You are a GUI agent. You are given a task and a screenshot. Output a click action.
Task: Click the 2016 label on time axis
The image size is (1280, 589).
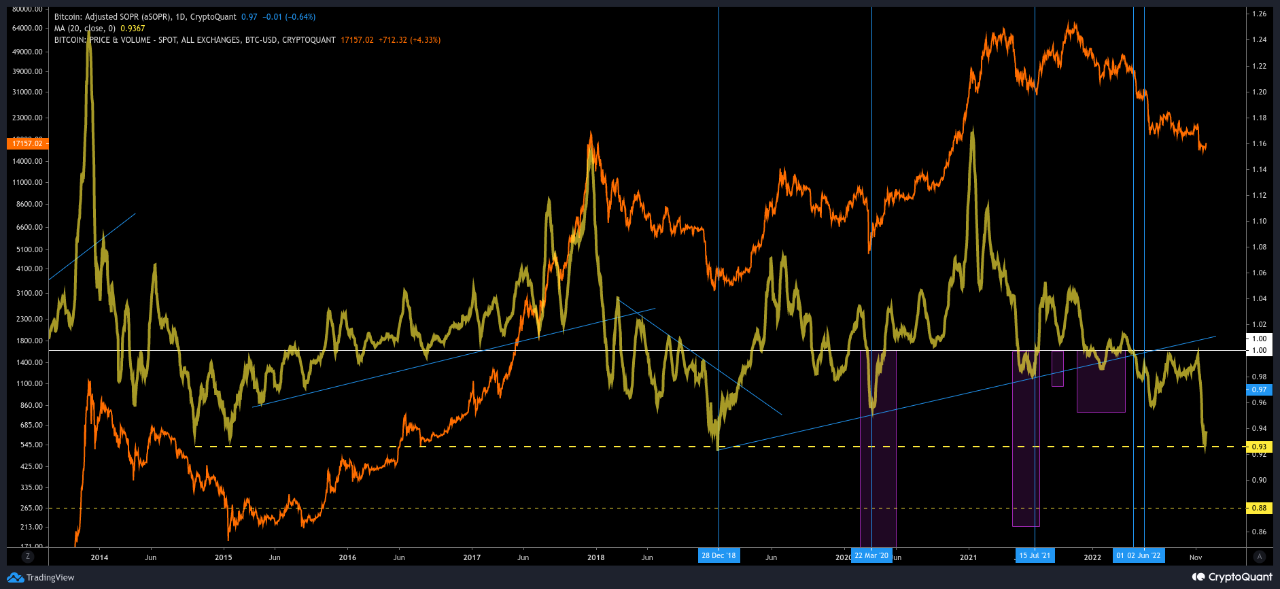(x=347, y=556)
